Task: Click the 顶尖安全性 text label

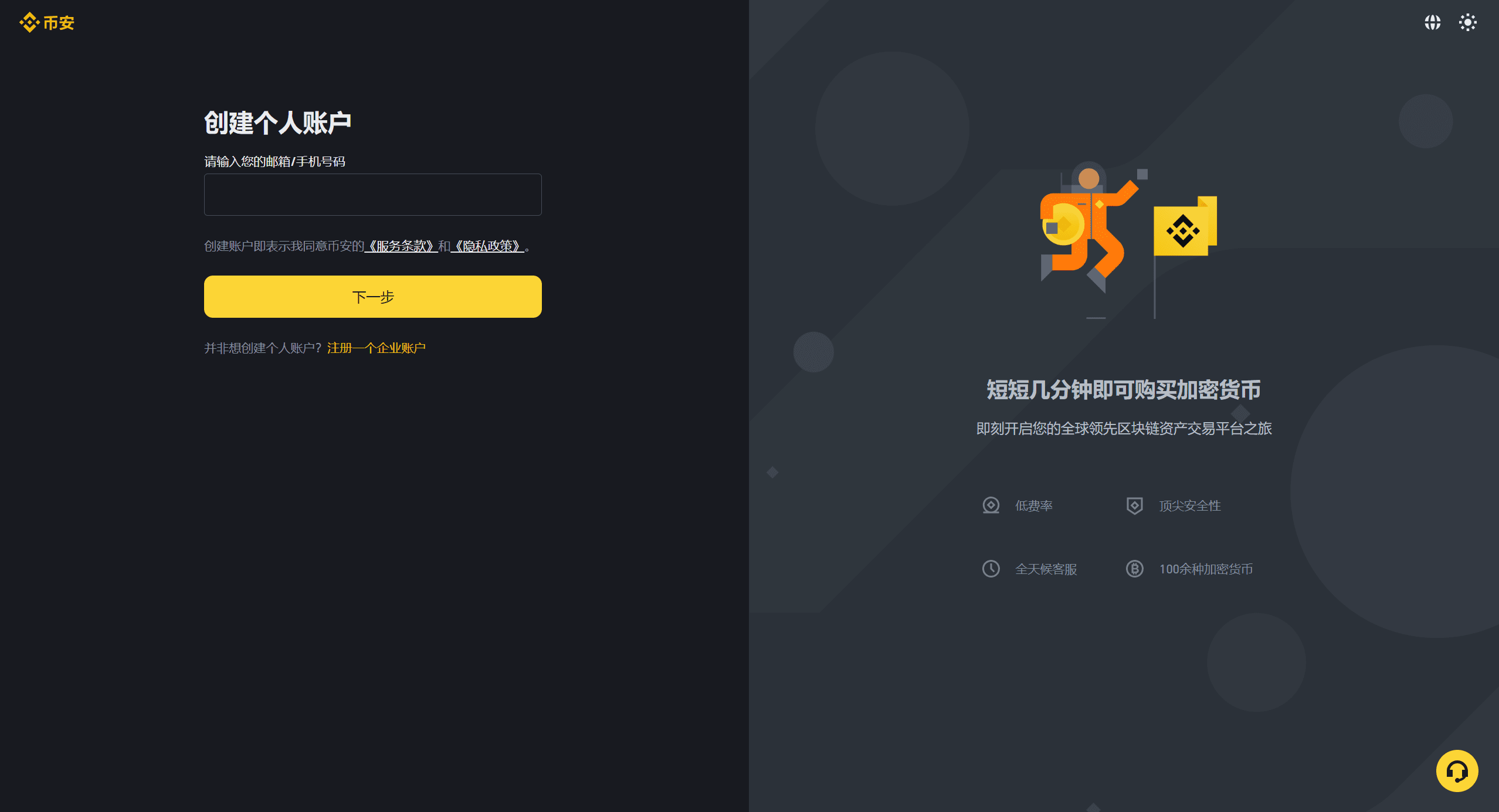Action: (x=1189, y=505)
